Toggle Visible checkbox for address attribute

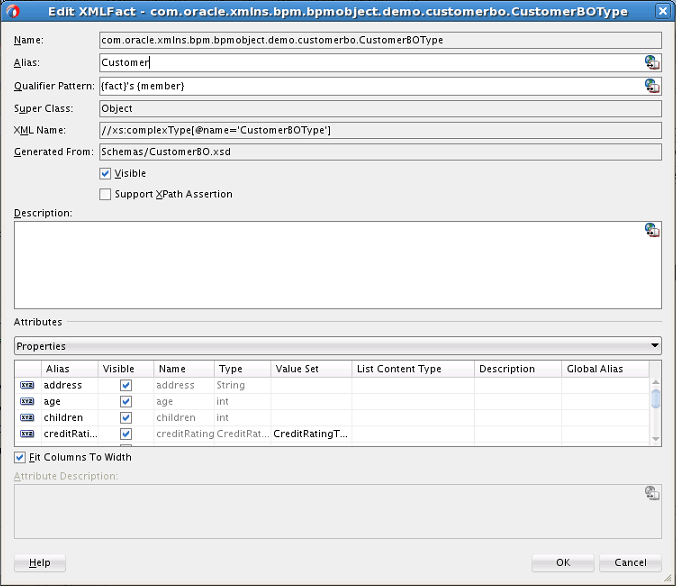pyautogui.click(x=126, y=385)
